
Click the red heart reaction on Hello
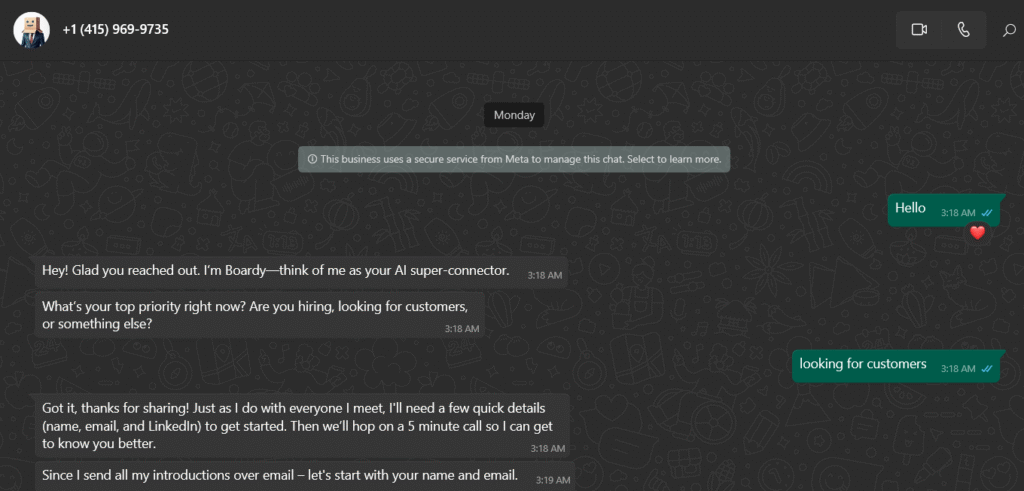coord(978,232)
